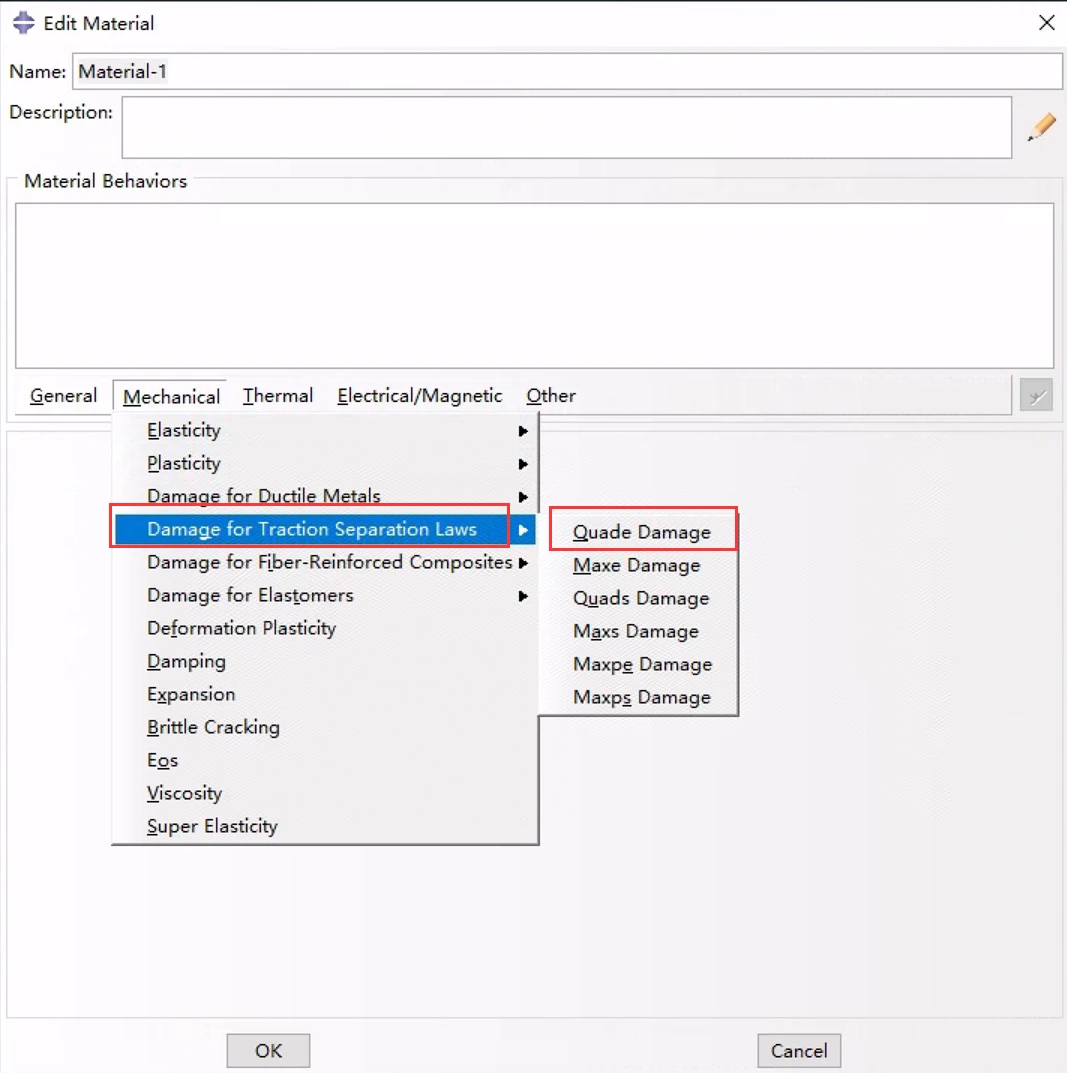Expand Damage for Ductile Metals submenu
The height and width of the screenshot is (1073, 1067).
coord(326,496)
